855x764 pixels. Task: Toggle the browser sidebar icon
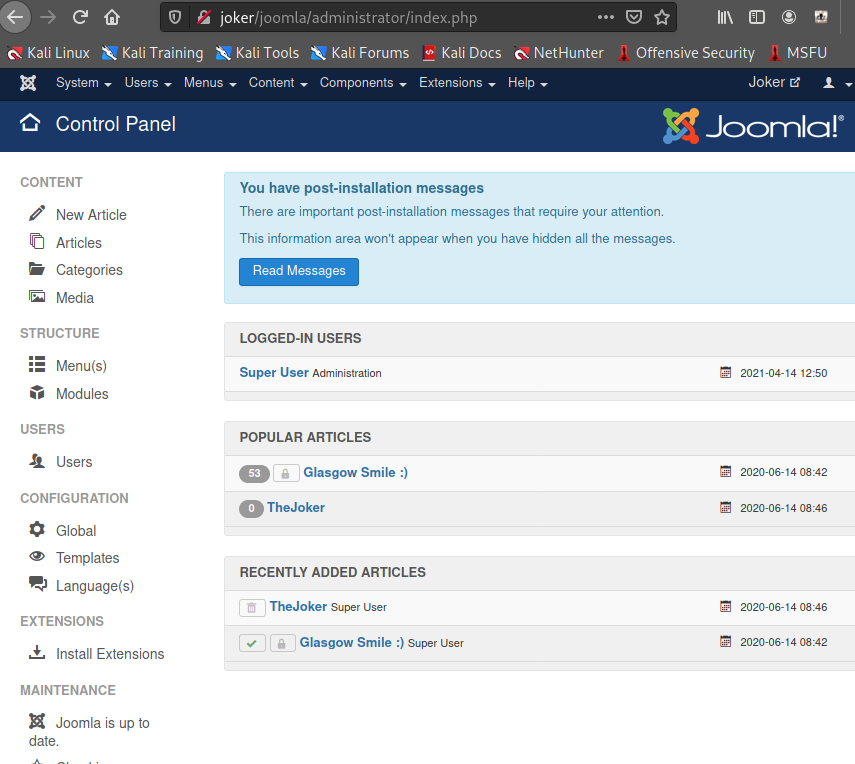tap(757, 17)
